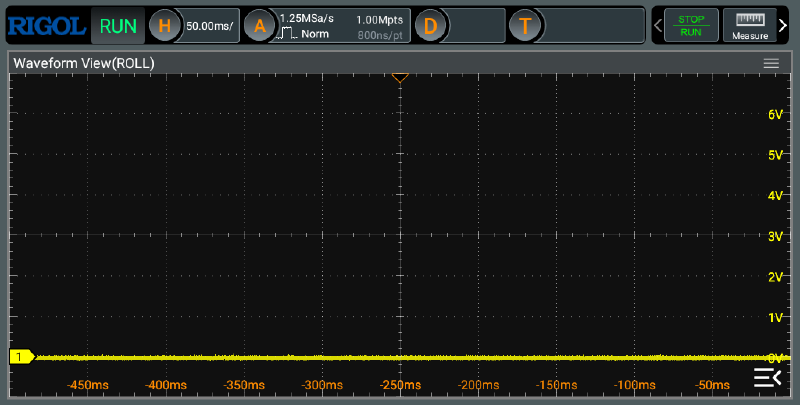Screen dimensions: 800x405
Task: Open the Waveform View hamburger menu
Action: [771, 63]
